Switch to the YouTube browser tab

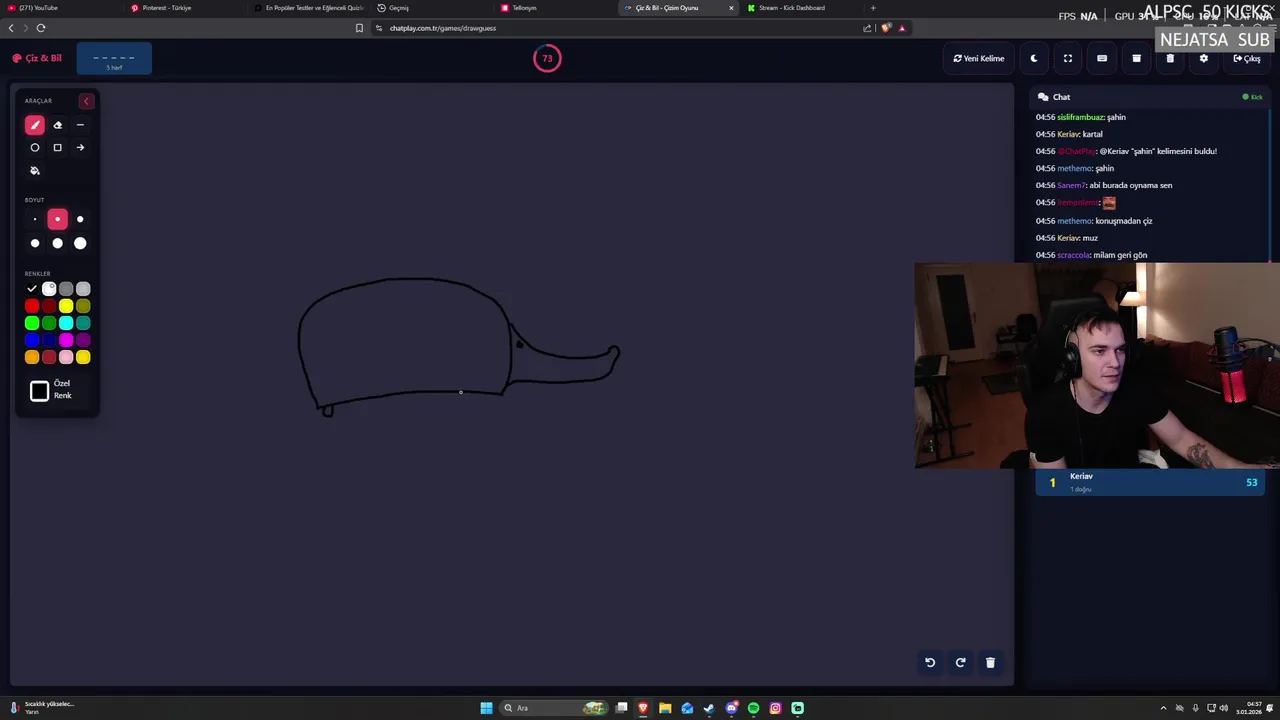60,8
